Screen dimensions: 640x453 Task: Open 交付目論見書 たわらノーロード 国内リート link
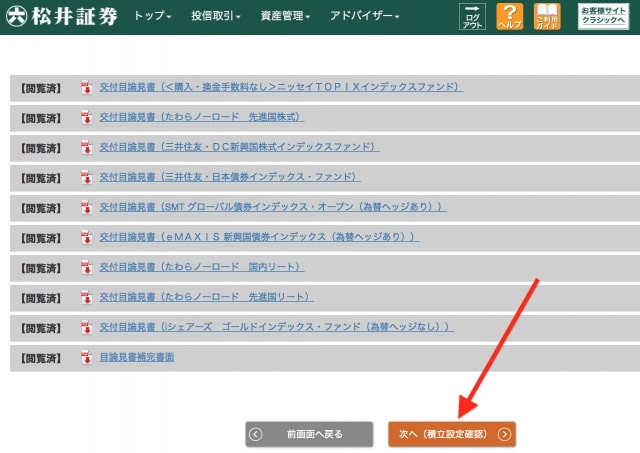click(202, 267)
